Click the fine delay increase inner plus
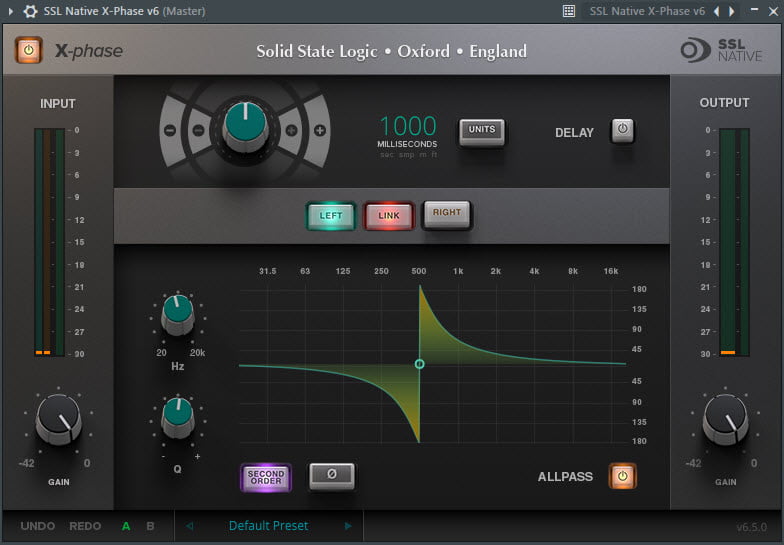The image size is (784, 545). (x=292, y=131)
